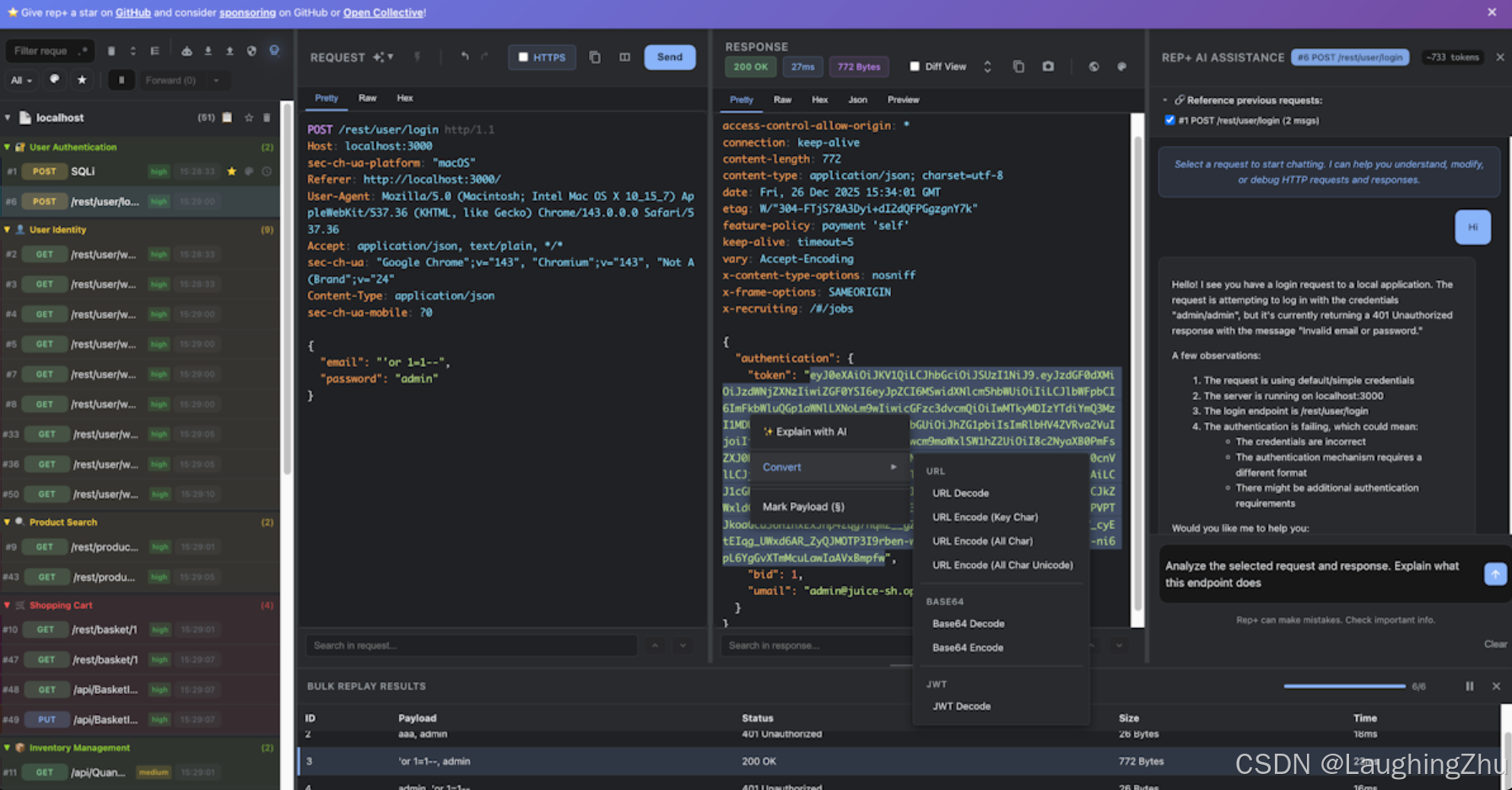1512x790 pixels.
Task: Open the Forward options dropdown arrow
Action: 217,80
